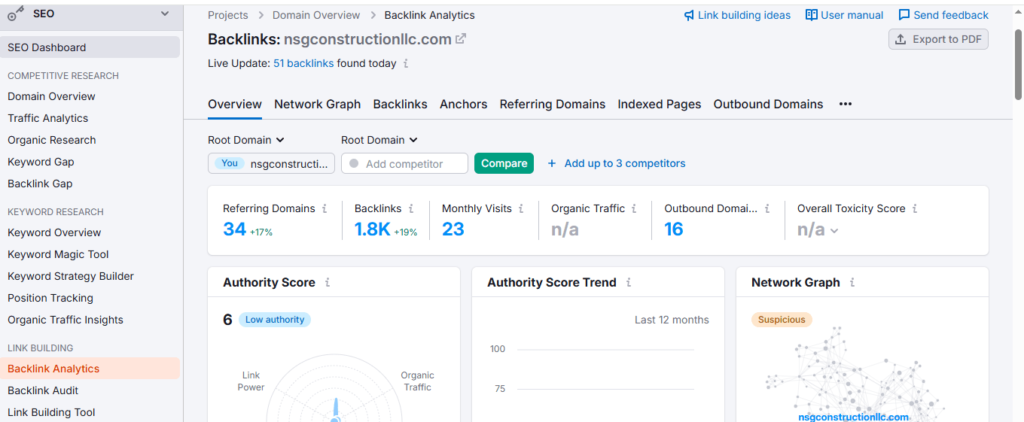
Task: Click the speech bubble icon beside Send feedback
Action: click(904, 15)
